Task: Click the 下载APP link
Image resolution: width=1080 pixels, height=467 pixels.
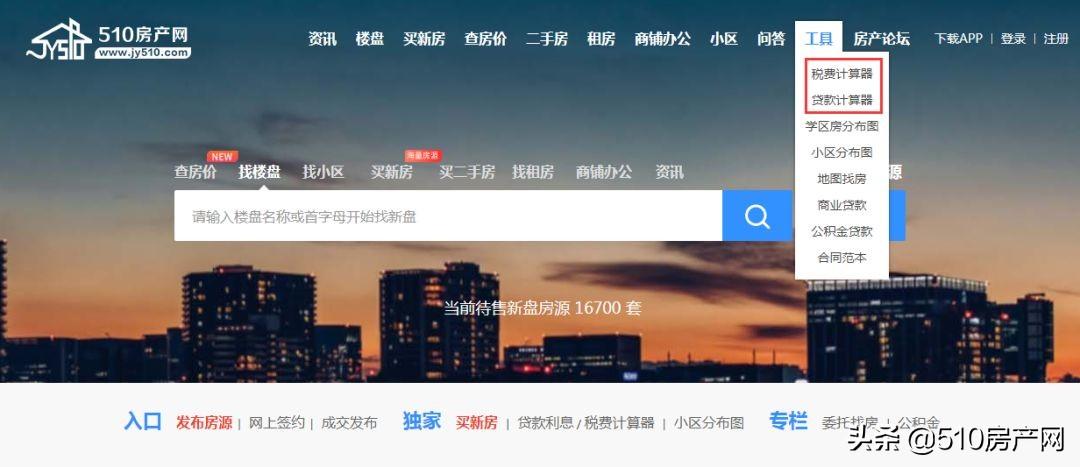Action: pos(958,39)
